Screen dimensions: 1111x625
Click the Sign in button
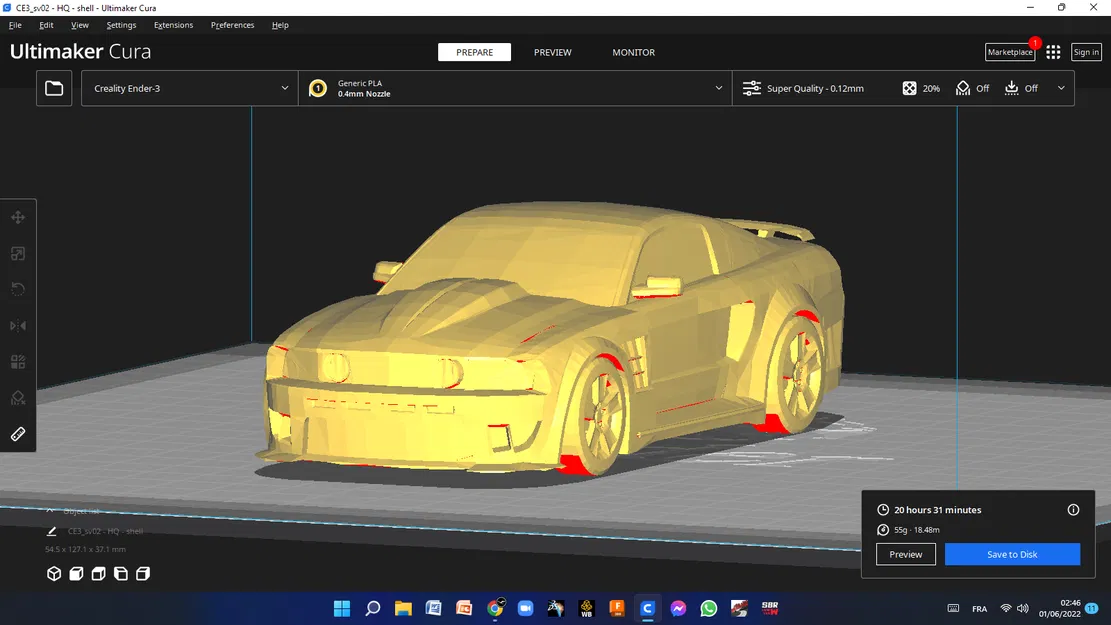click(1086, 51)
